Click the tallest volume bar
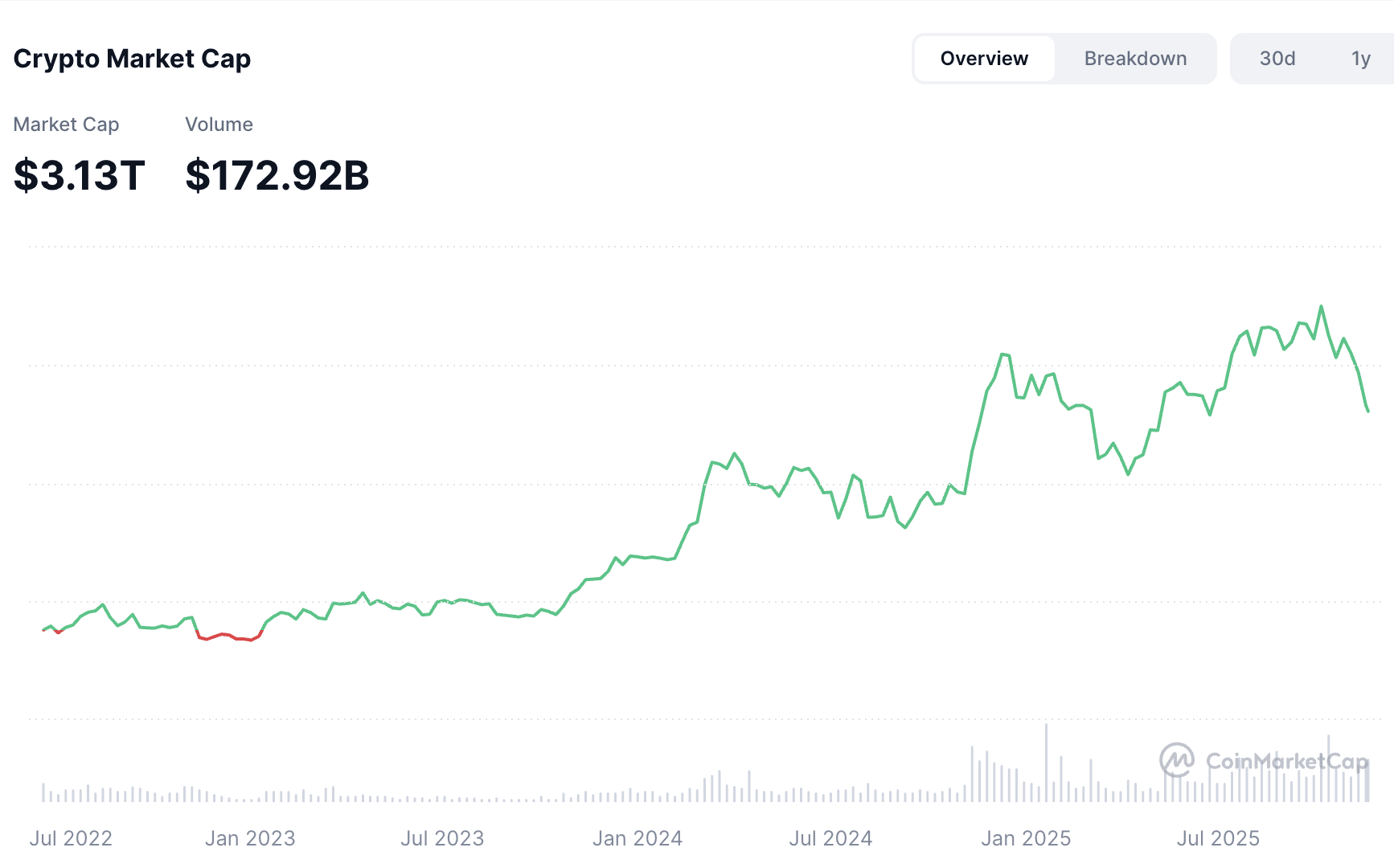Viewport: 1394px width, 868px height. tap(1046, 762)
